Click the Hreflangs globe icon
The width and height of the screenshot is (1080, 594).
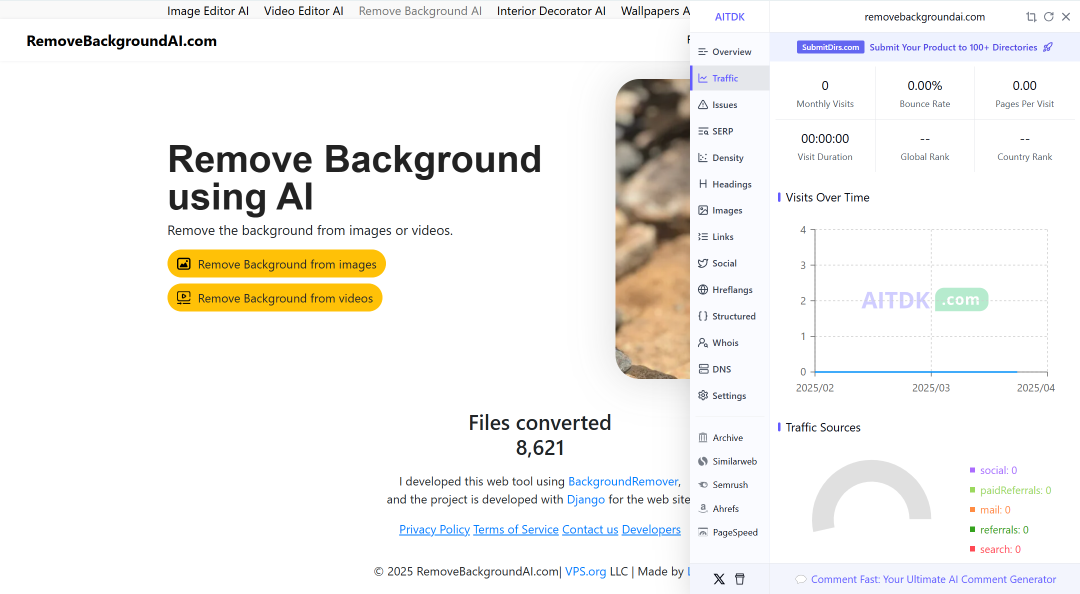tap(703, 289)
